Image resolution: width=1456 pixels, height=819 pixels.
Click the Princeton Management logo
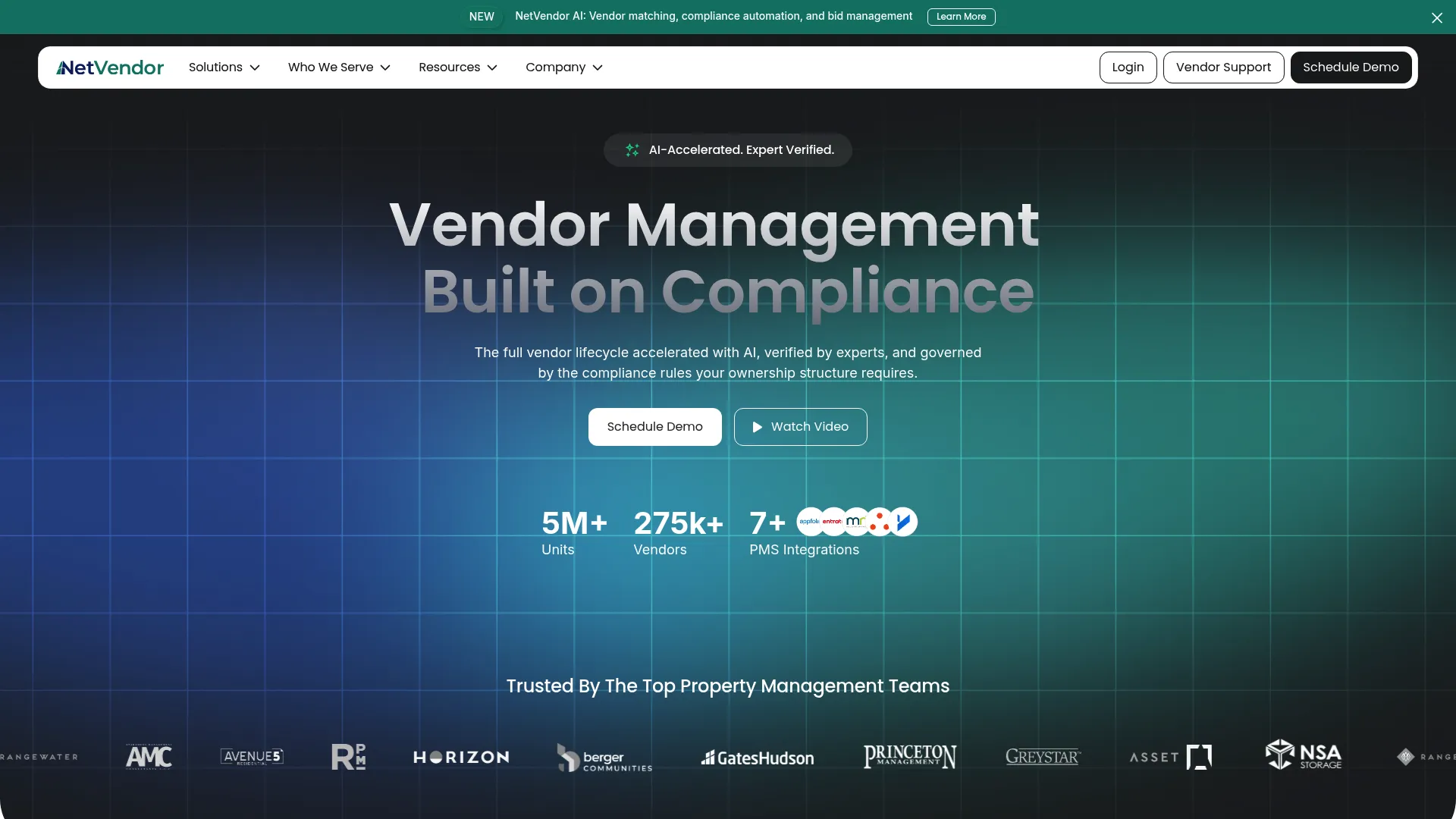click(x=910, y=756)
